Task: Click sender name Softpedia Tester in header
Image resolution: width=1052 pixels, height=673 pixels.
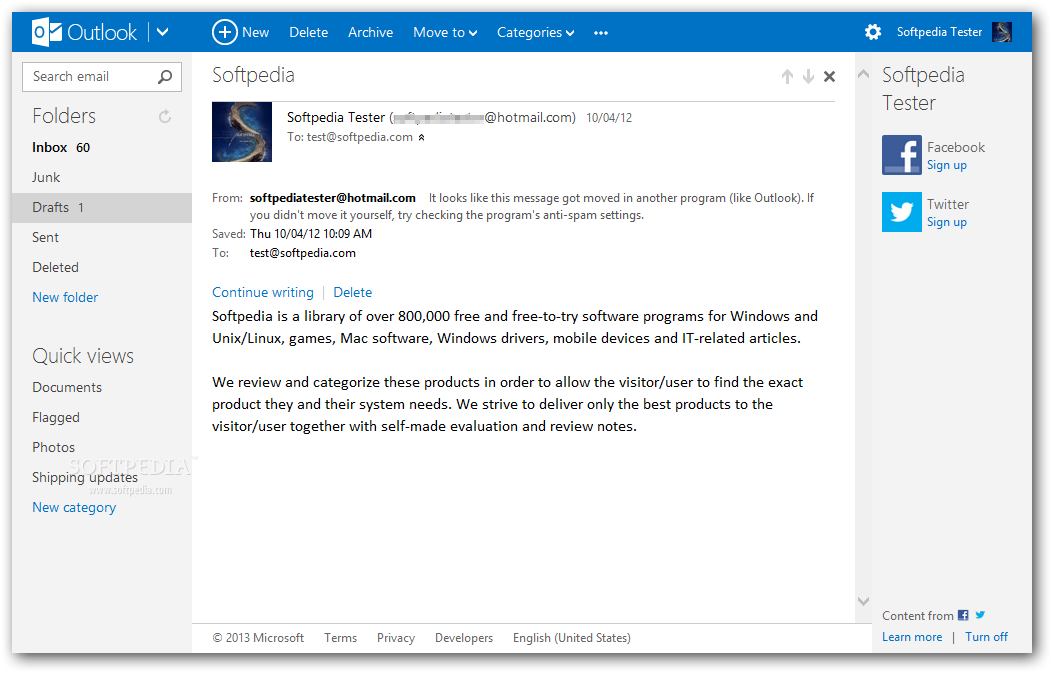Action: 335,117
